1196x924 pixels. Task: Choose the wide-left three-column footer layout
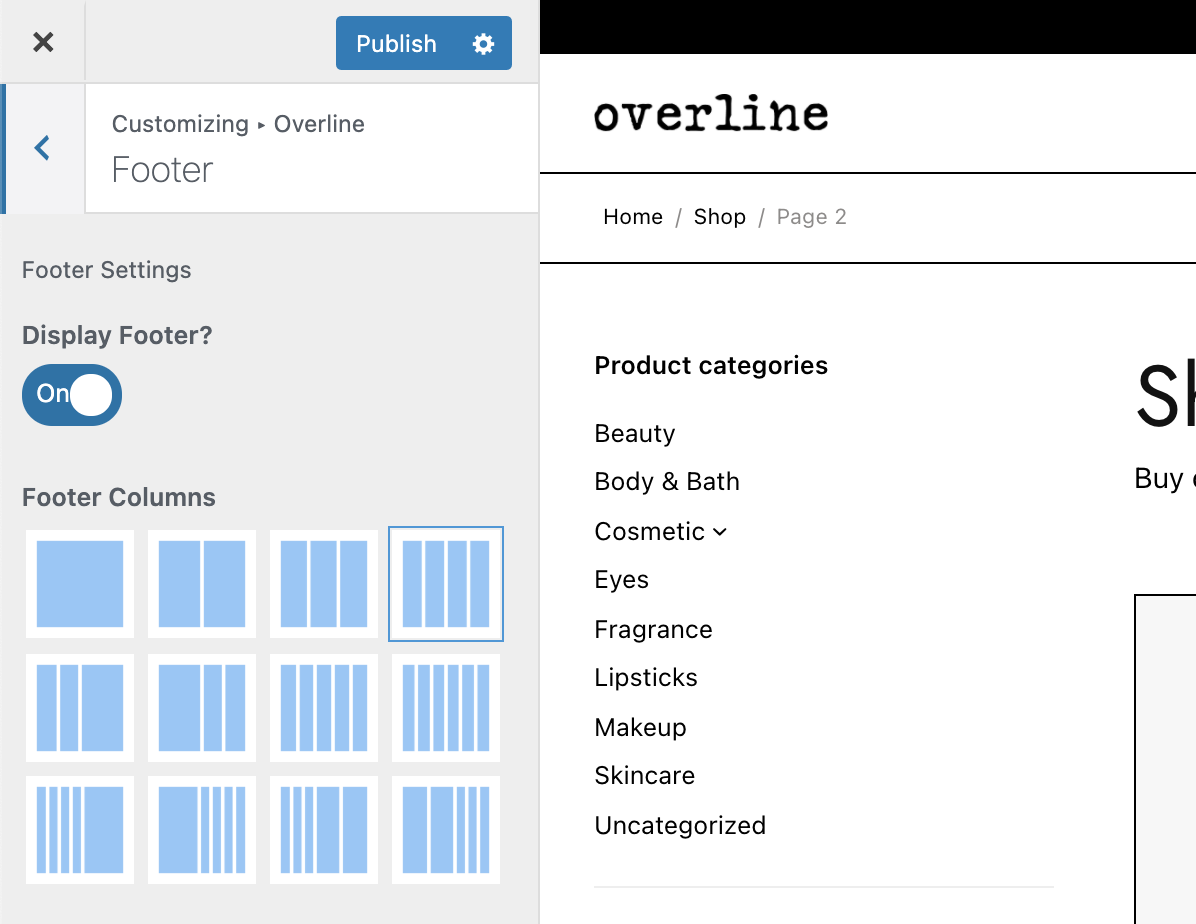pyautogui.click(x=202, y=708)
